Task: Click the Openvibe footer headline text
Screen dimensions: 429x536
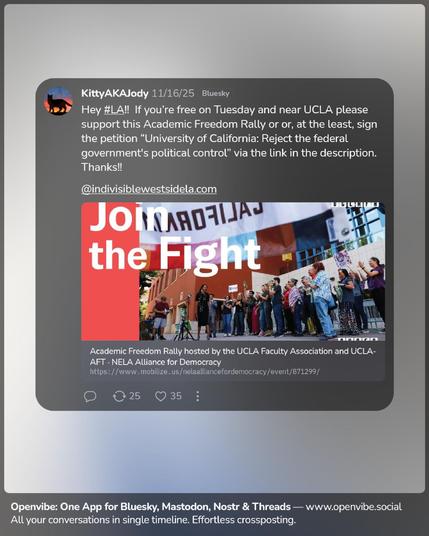Action: click(x=151, y=507)
